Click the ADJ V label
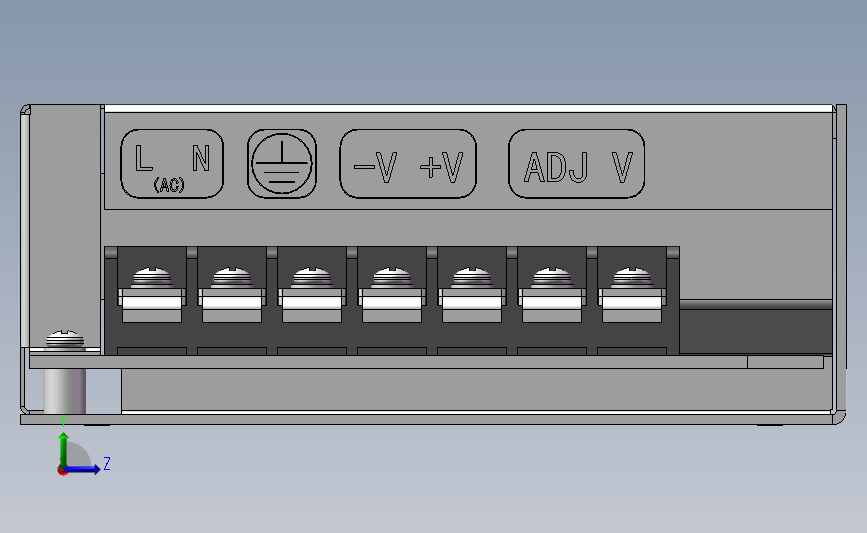This screenshot has width=867, height=533. point(577,164)
